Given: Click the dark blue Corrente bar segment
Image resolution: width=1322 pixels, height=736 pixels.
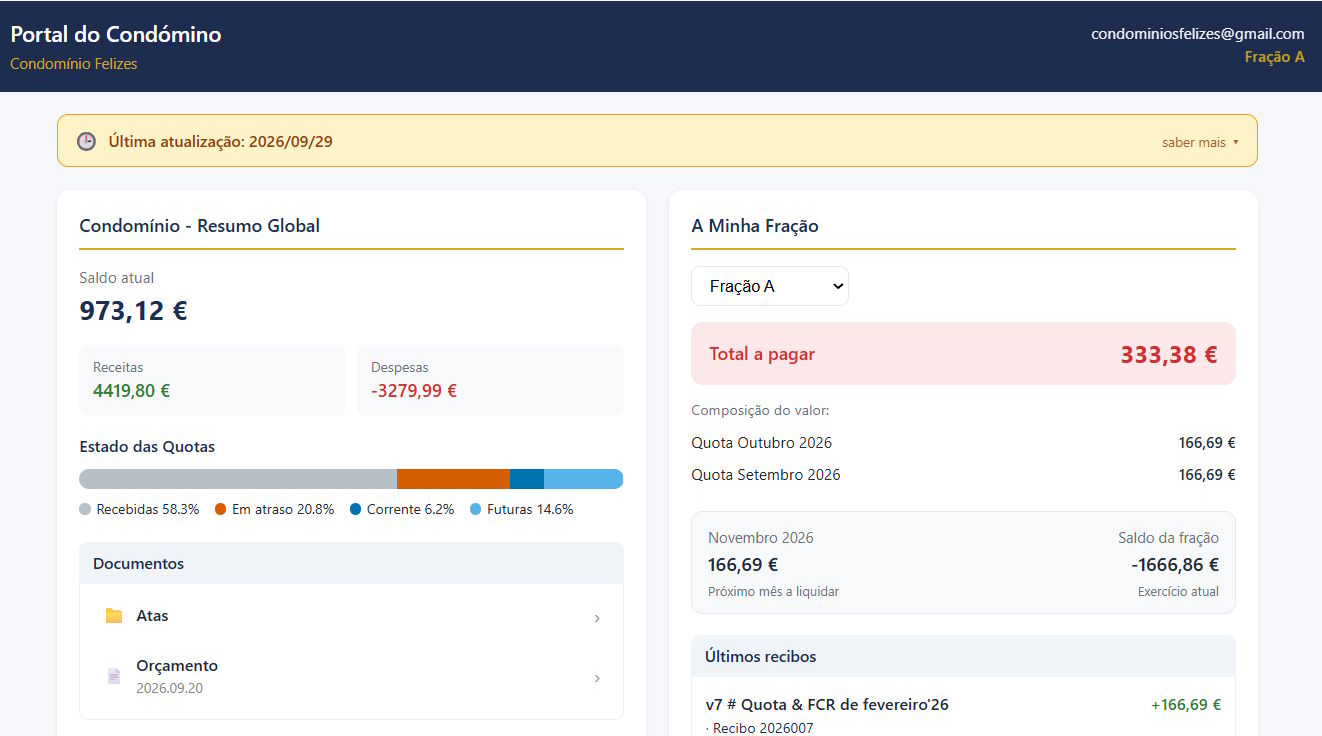Looking at the screenshot, I should (527, 479).
